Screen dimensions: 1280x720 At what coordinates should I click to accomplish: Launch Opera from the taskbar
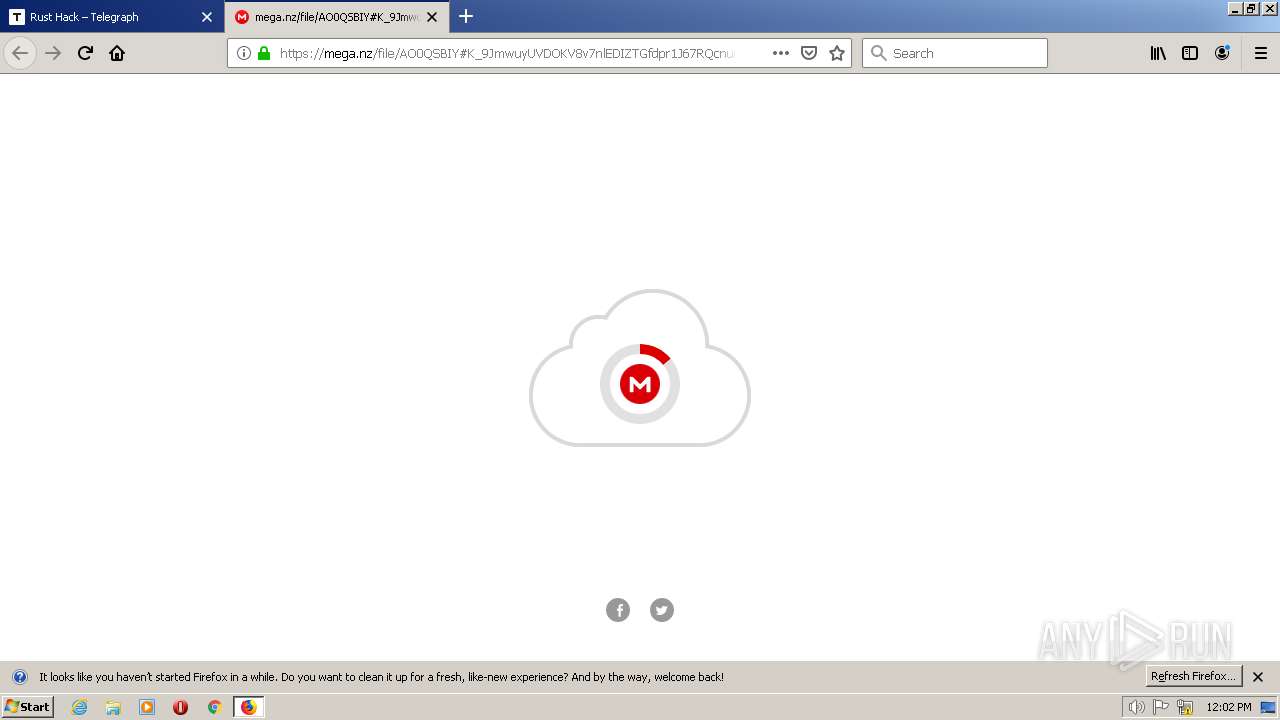pyautogui.click(x=180, y=707)
